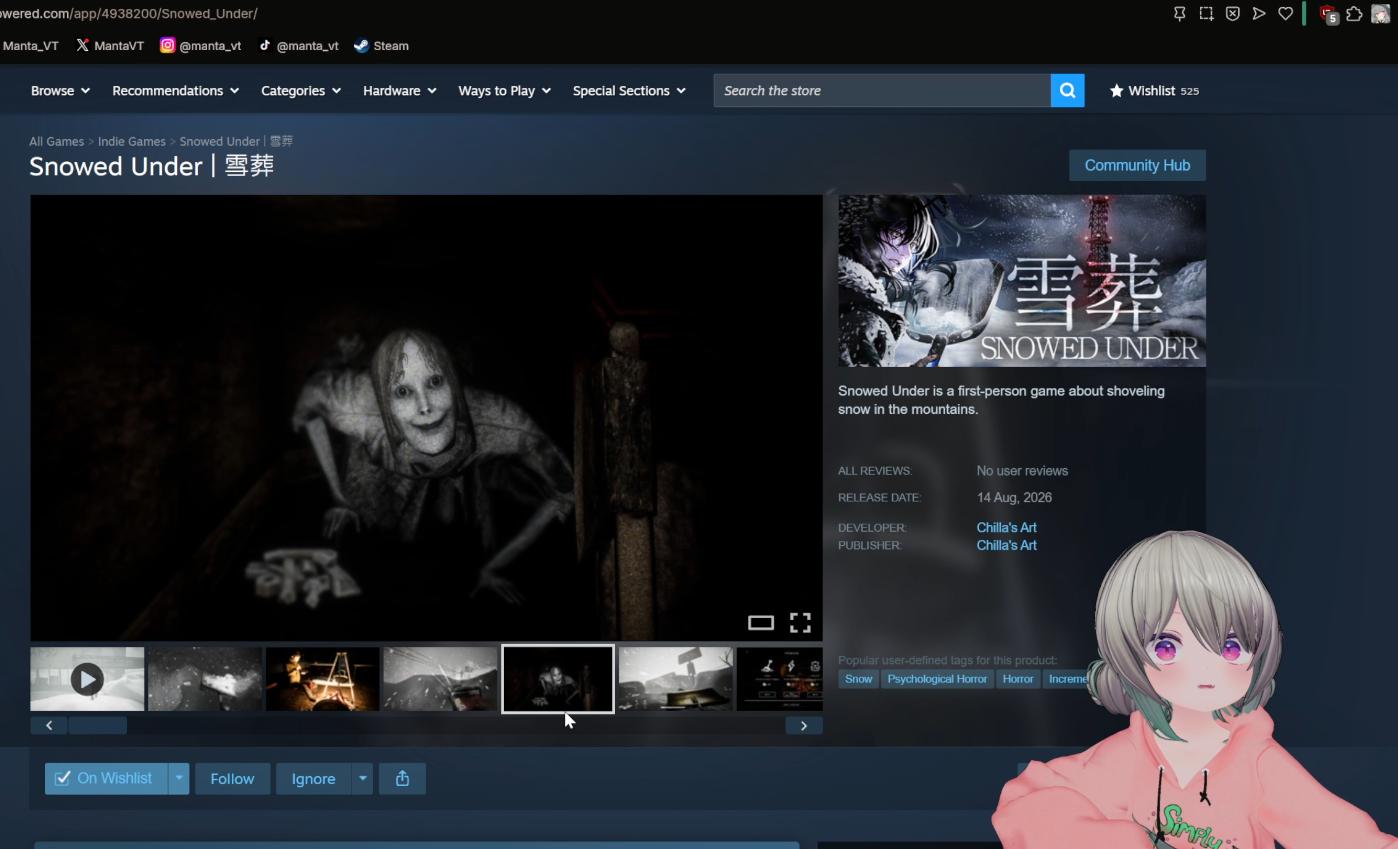Click the heart bookmark icon in the browser toolbar
This screenshot has height=849, width=1398.
(x=1286, y=14)
